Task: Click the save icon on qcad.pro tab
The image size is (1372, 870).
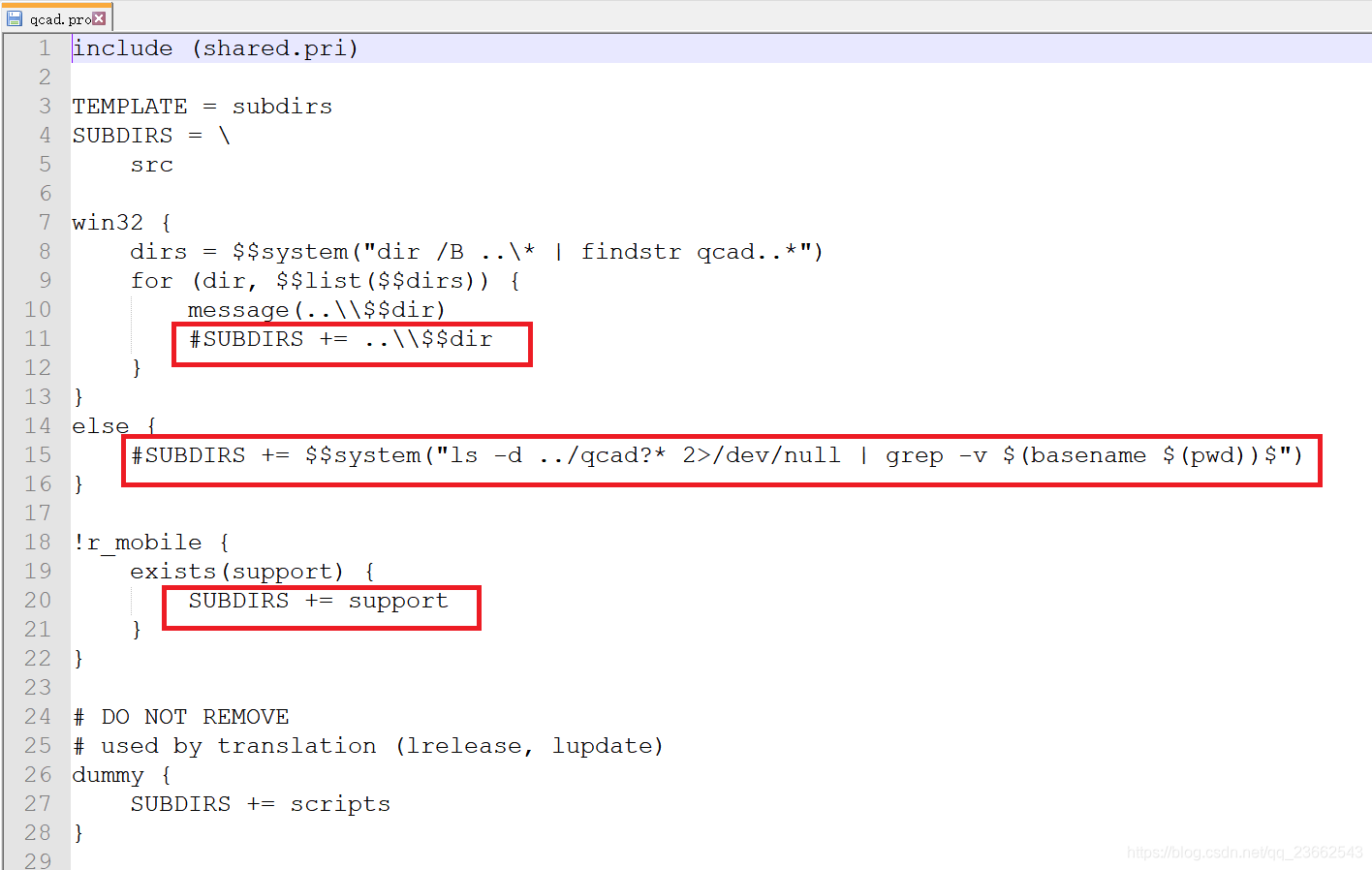Action: 15,18
